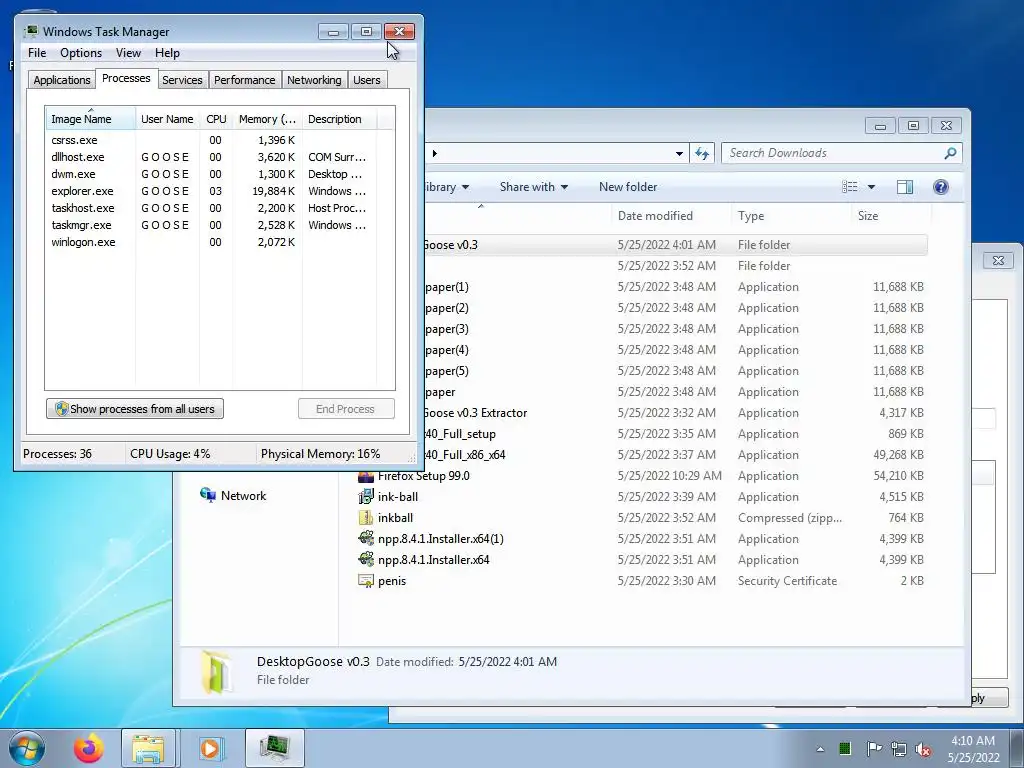Screen dimensions: 1024x768
Task: Sort files by Size column
Action: click(x=891, y=216)
